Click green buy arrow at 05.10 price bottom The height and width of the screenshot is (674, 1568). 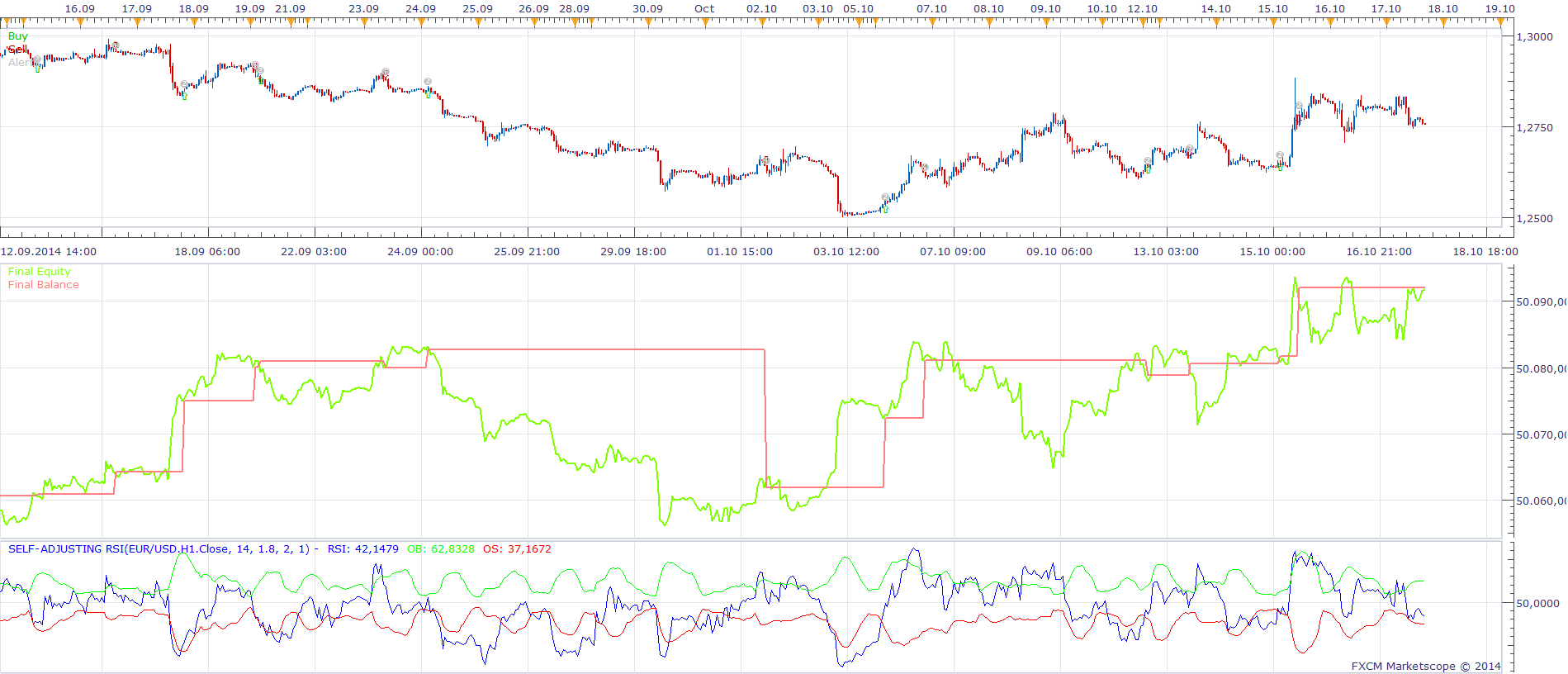click(884, 209)
